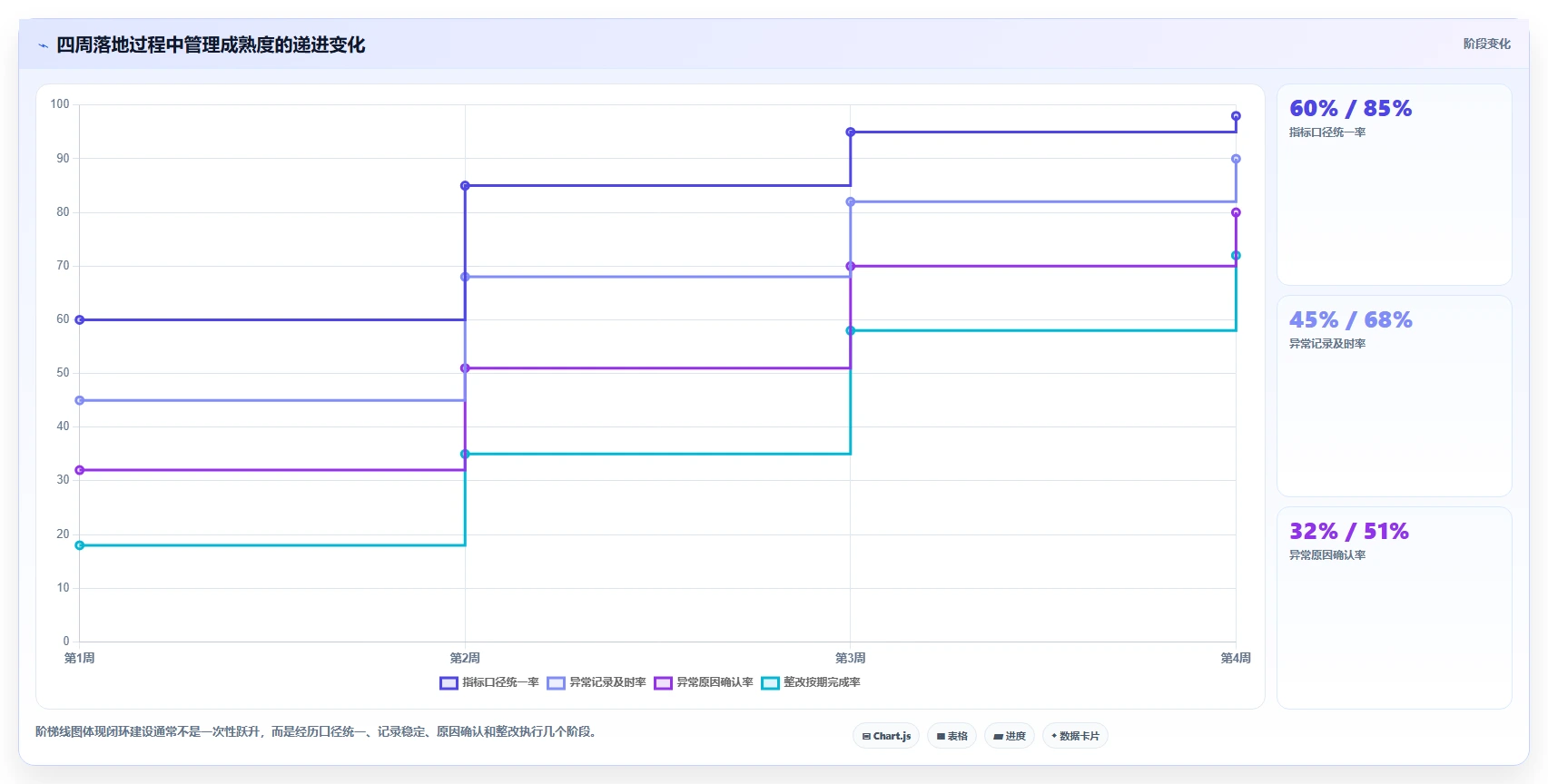Click the icon beside the 四周落地过程 title
This screenshot has width=1548, height=784.
pos(43,45)
